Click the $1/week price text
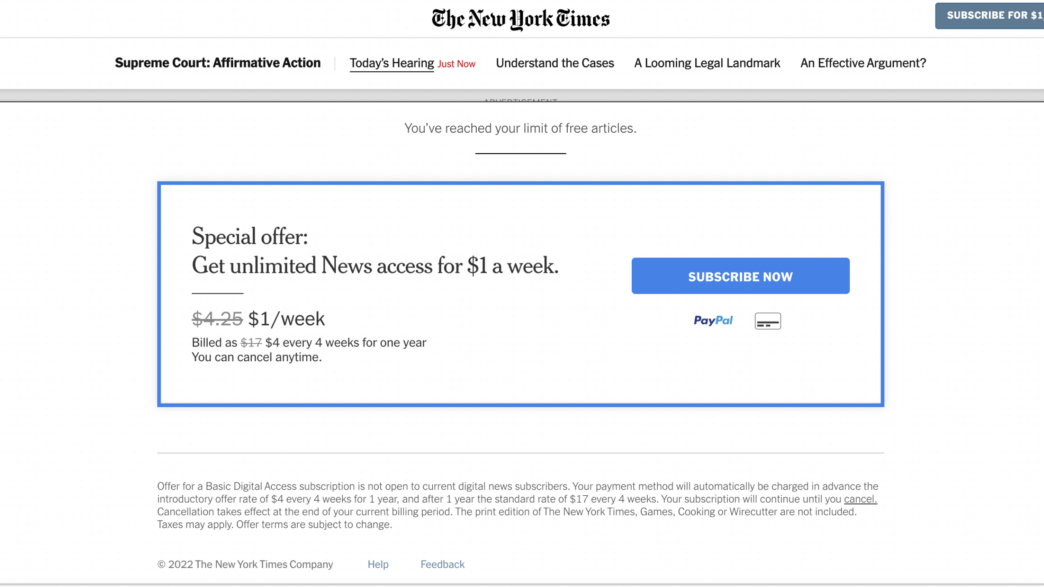 tap(286, 319)
